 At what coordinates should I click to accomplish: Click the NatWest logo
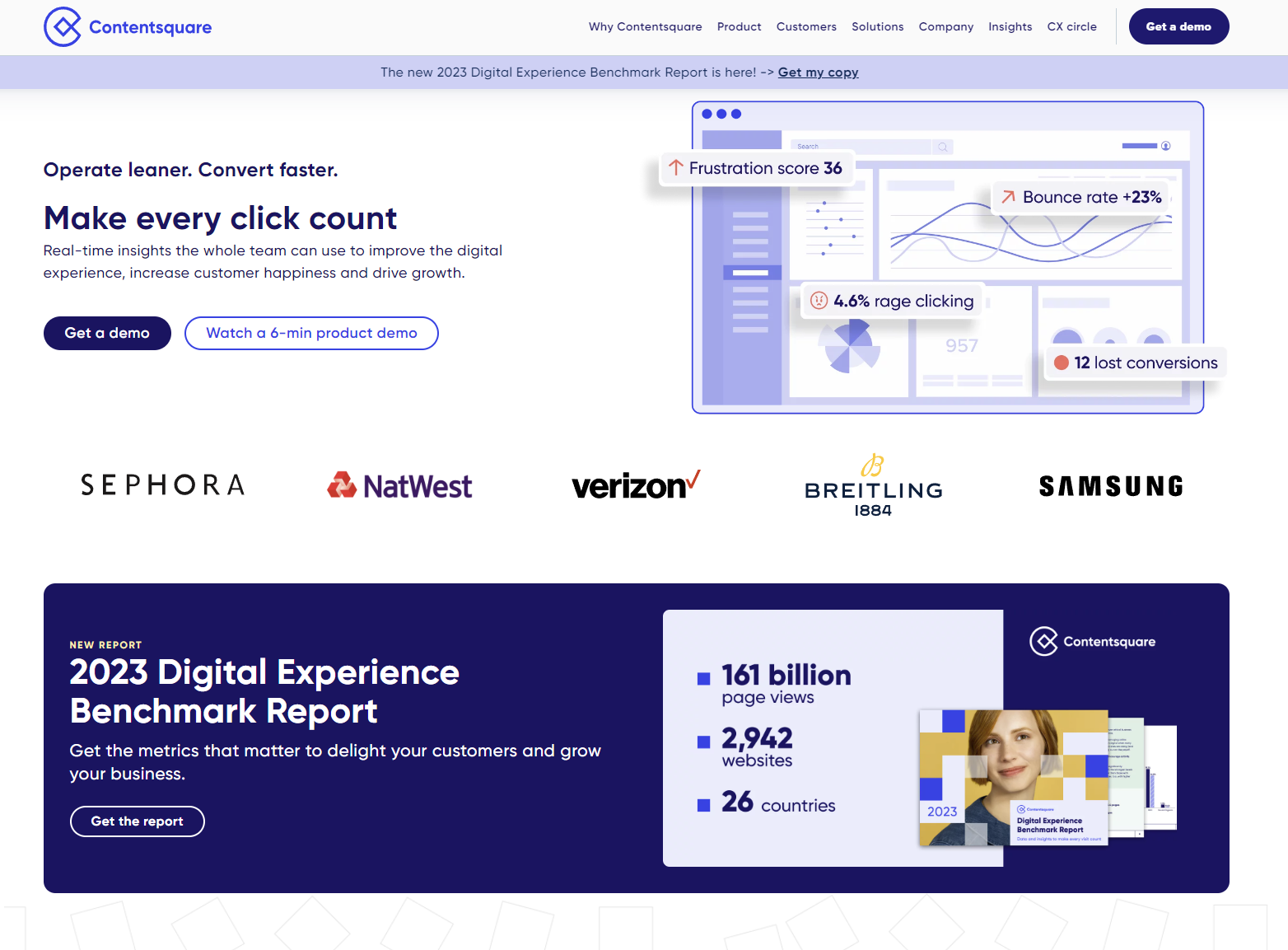pyautogui.click(x=399, y=486)
